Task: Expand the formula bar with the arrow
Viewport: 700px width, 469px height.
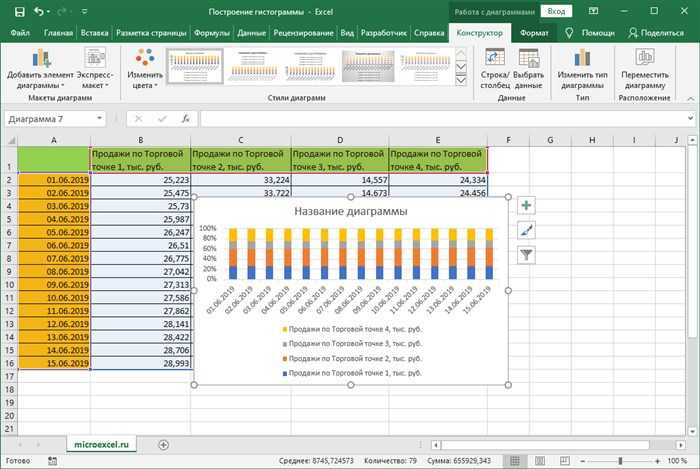Action: click(x=690, y=119)
